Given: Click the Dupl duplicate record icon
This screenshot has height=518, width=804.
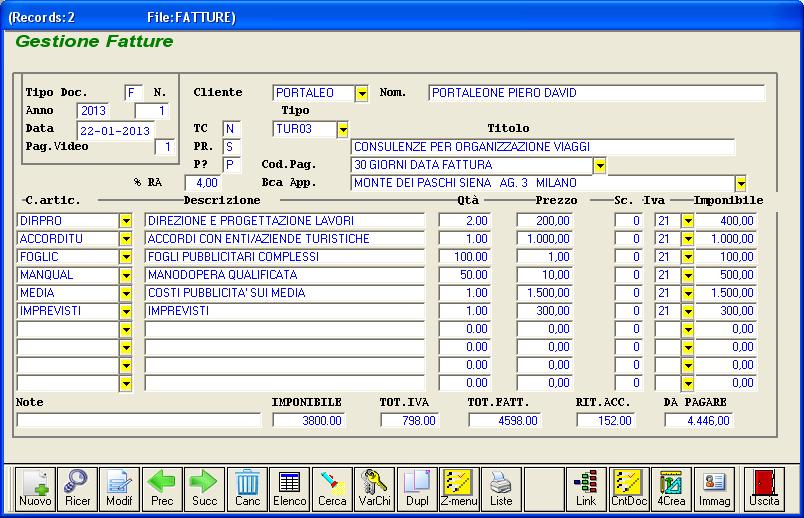Looking at the screenshot, I should (x=417, y=489).
